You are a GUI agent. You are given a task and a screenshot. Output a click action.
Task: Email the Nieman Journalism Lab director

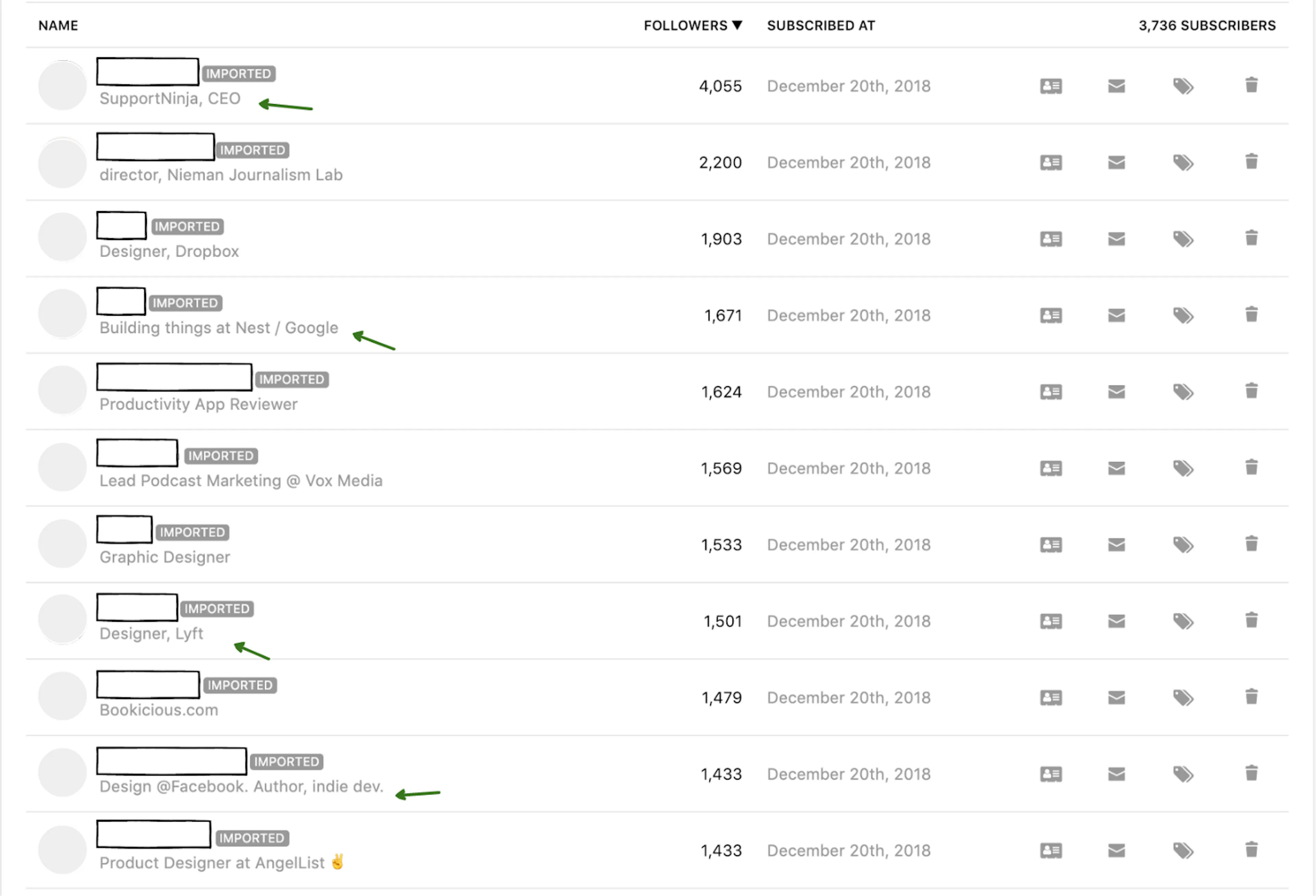[x=1116, y=162]
